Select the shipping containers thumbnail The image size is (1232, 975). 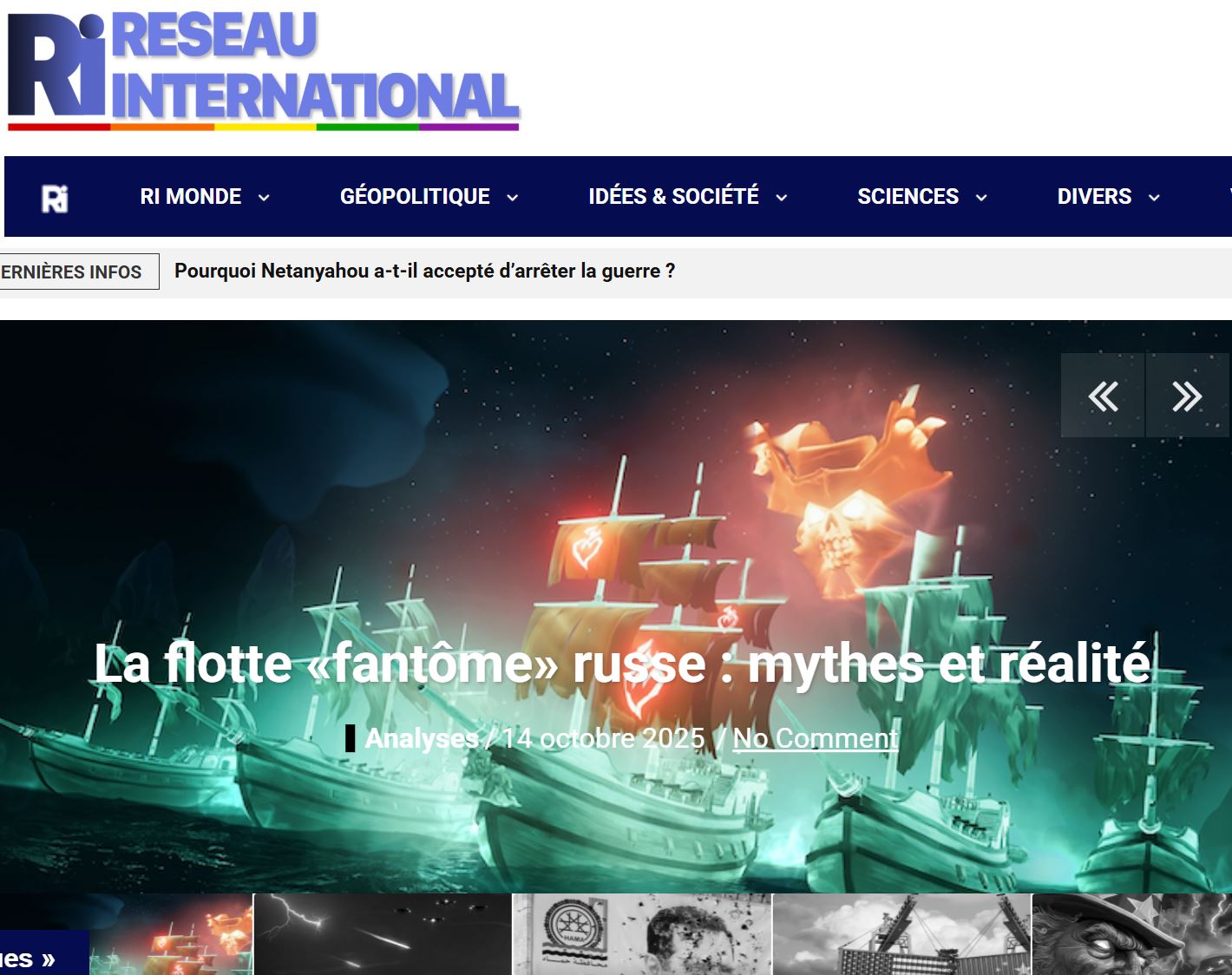point(901,935)
